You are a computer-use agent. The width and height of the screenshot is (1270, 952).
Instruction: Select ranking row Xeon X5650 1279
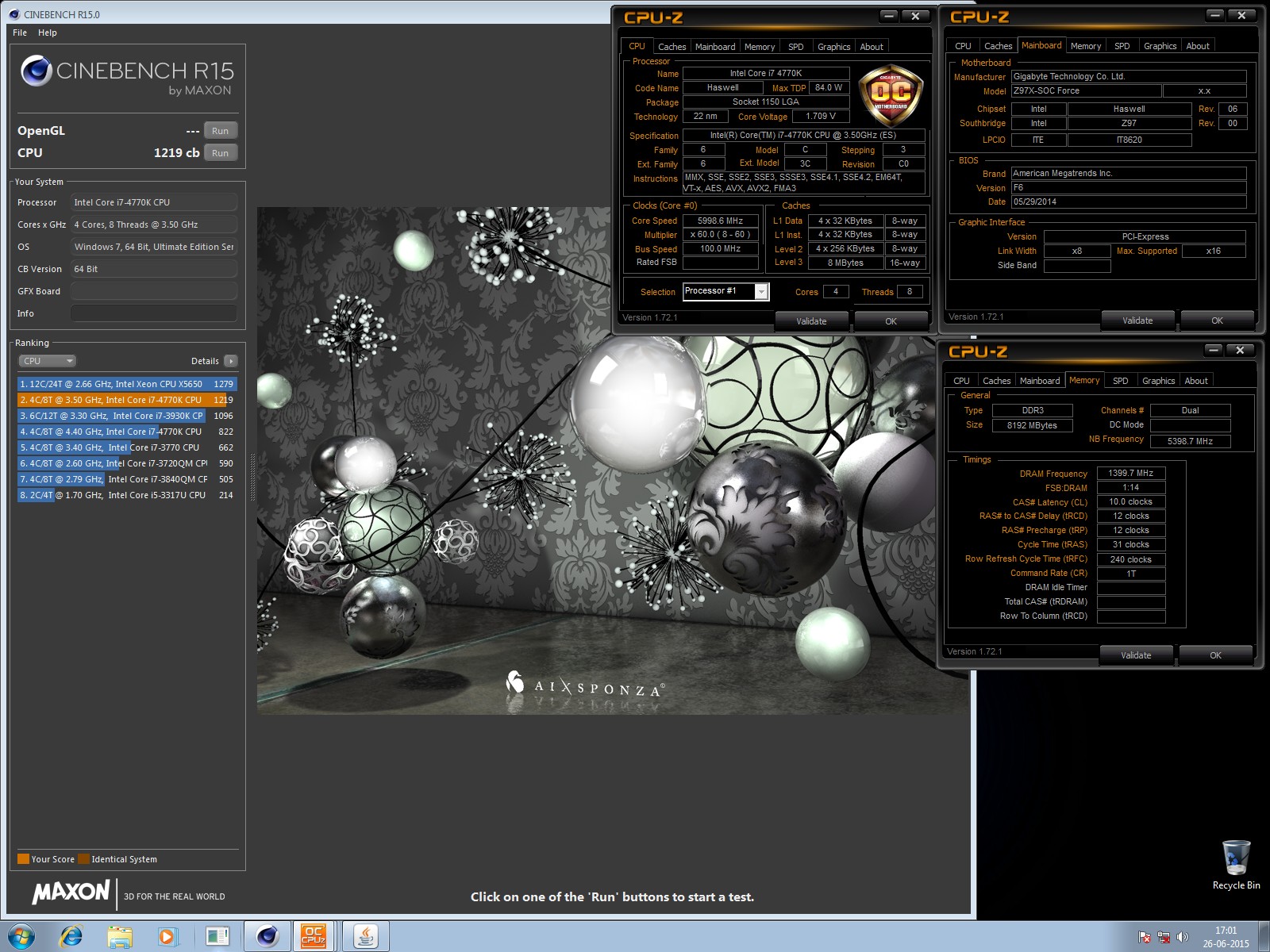127,384
